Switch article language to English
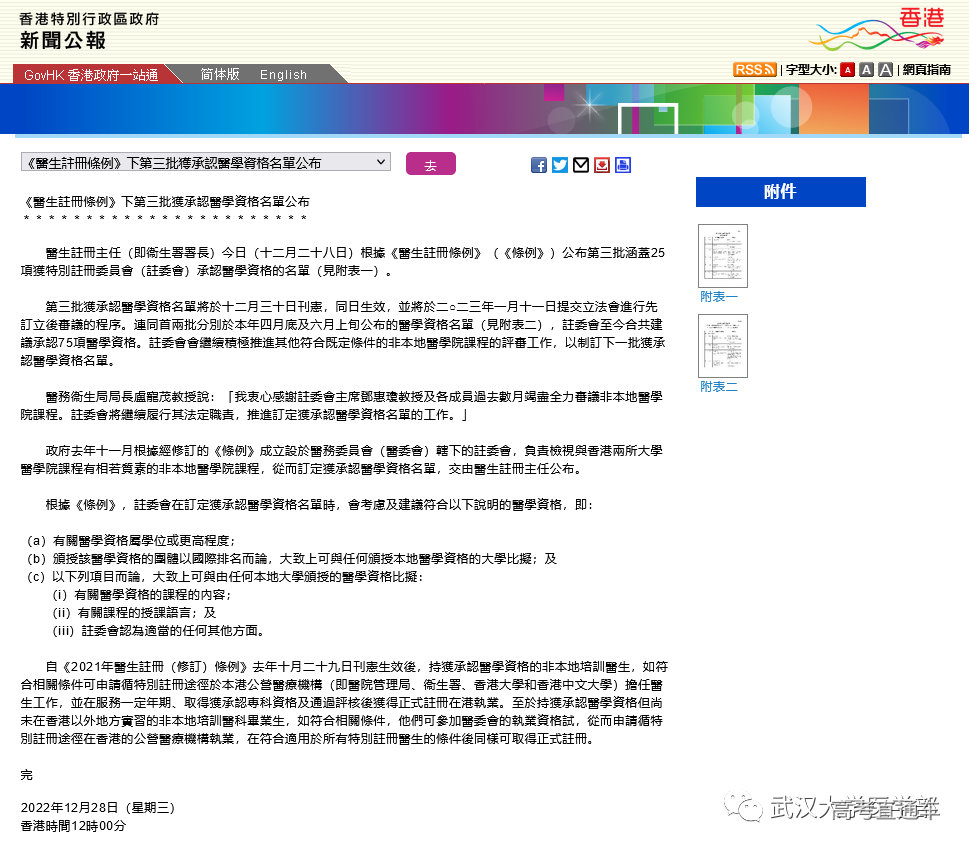The width and height of the screenshot is (969, 850). [x=283, y=74]
